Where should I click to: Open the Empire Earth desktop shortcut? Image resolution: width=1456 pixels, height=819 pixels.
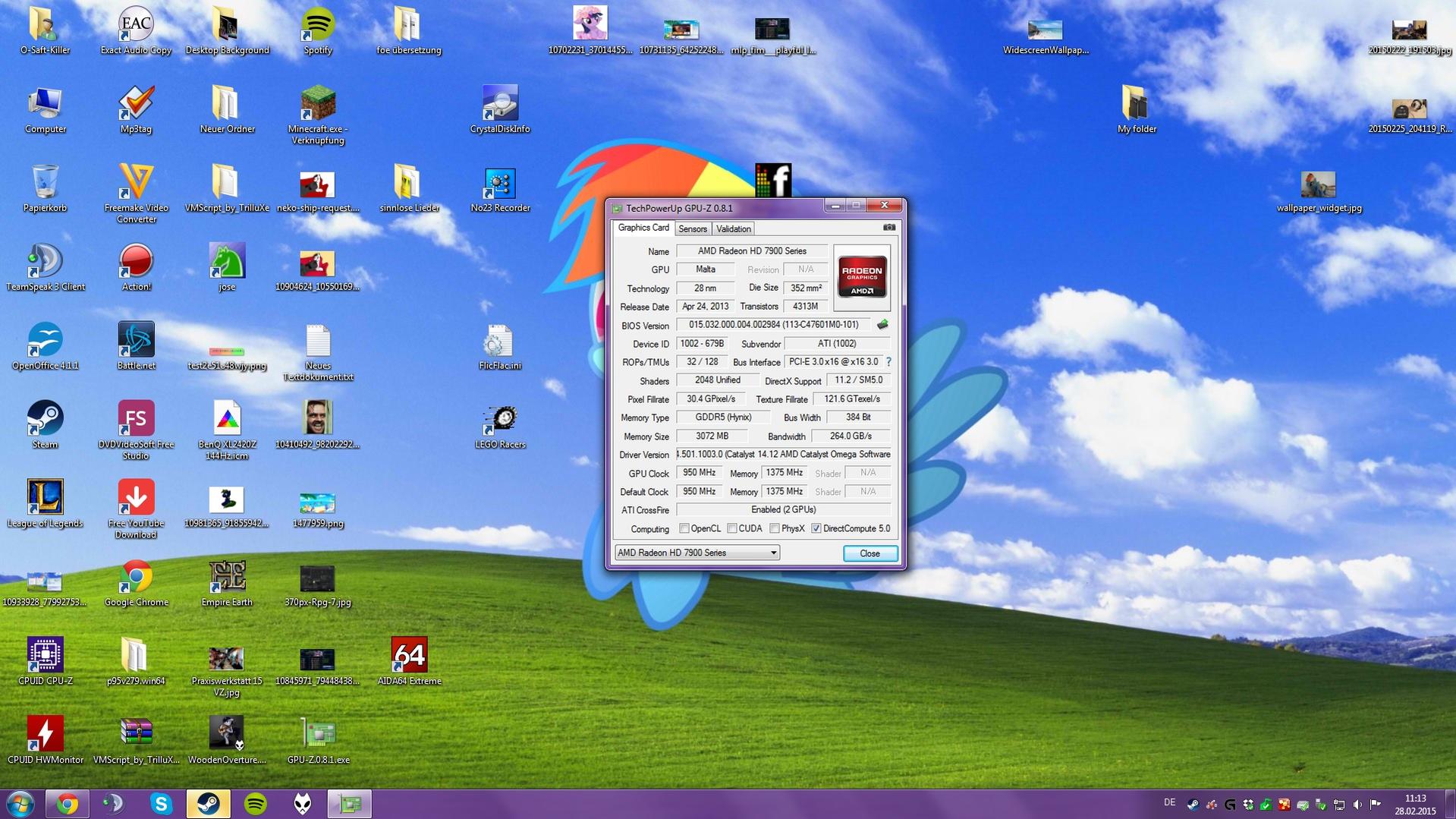[227, 582]
